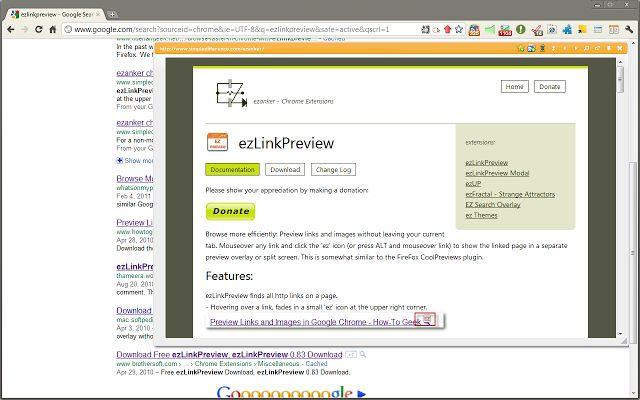The height and width of the screenshot is (400, 640).
Task: Open 'Download Free ezLinkPreview' search result
Action: (x=229, y=354)
